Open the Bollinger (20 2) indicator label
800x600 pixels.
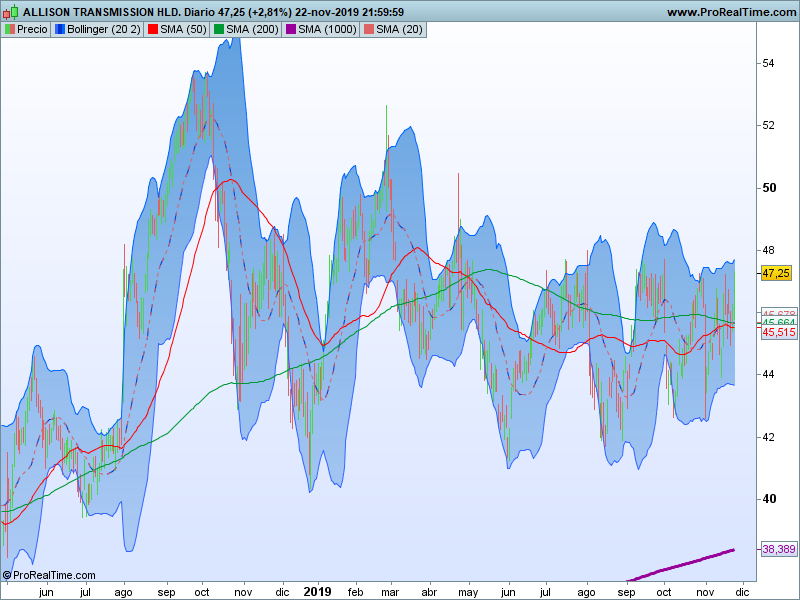tap(104, 30)
